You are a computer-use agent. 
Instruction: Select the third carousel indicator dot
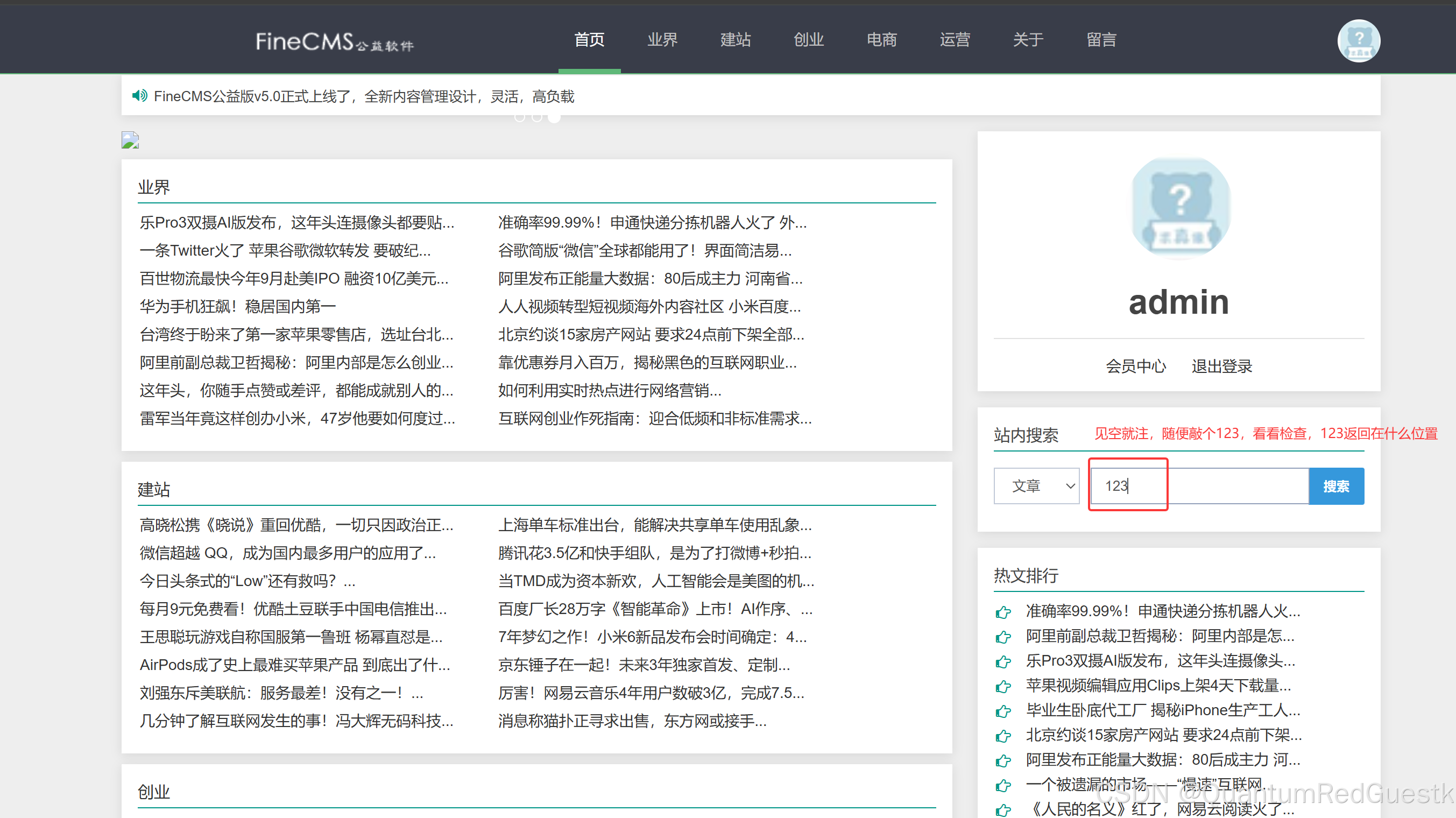pos(555,117)
